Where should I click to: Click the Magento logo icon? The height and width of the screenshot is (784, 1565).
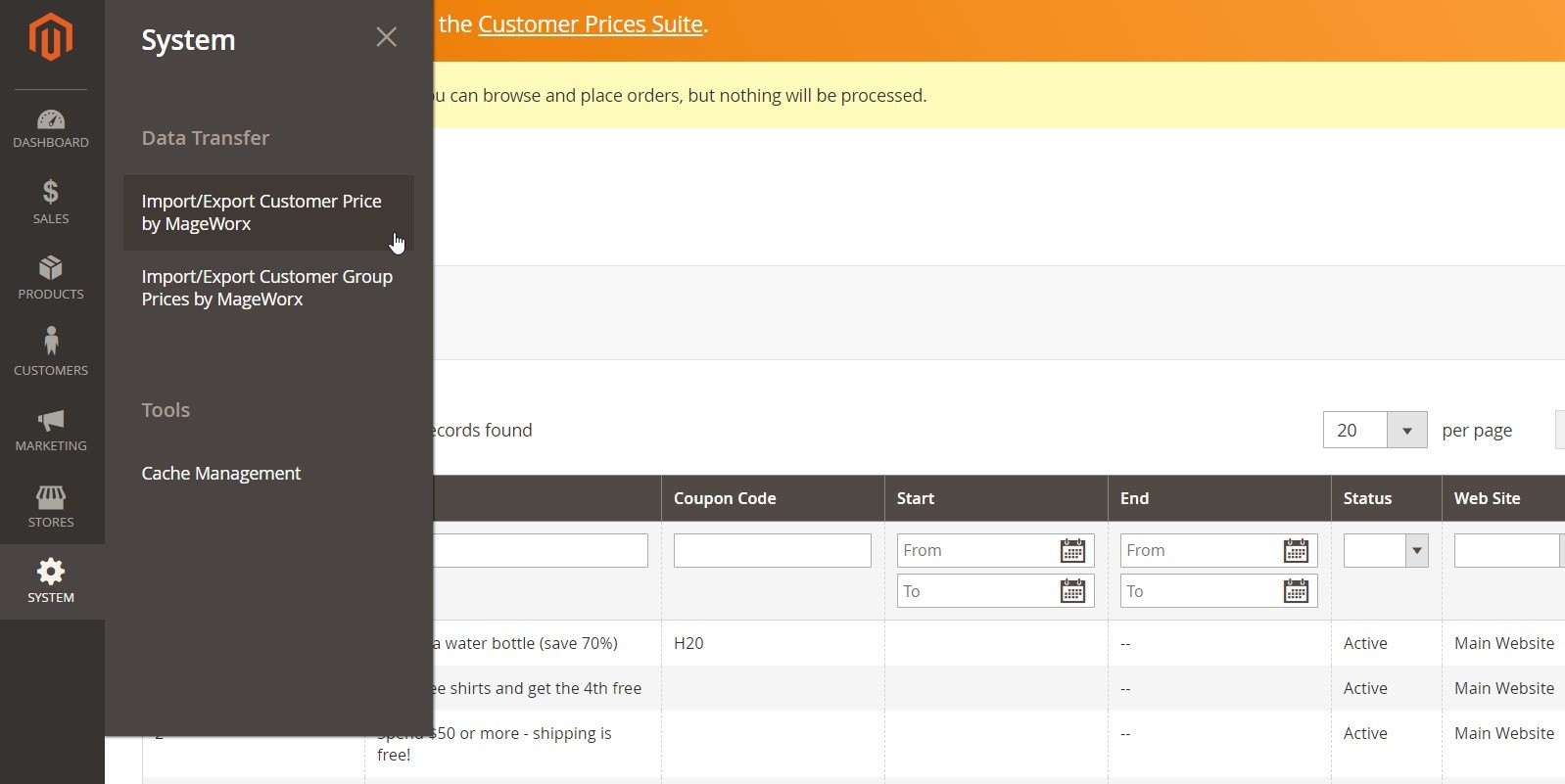[51, 38]
